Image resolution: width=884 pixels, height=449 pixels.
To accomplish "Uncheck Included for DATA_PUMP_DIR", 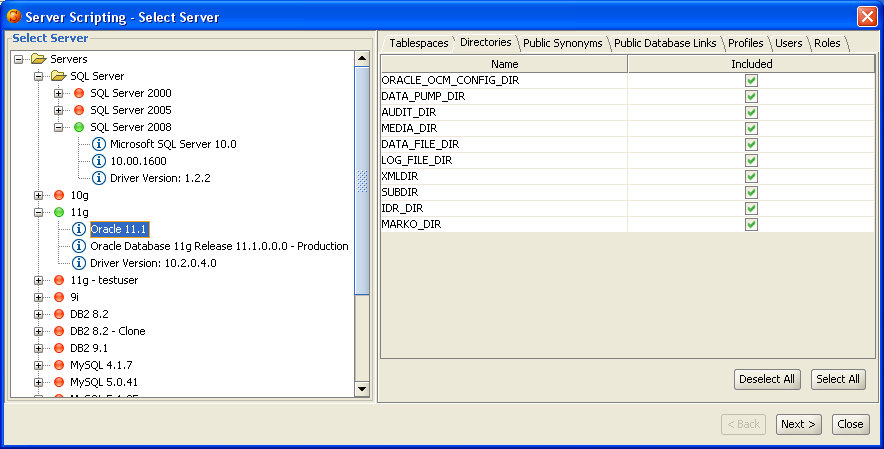I will click(751, 96).
